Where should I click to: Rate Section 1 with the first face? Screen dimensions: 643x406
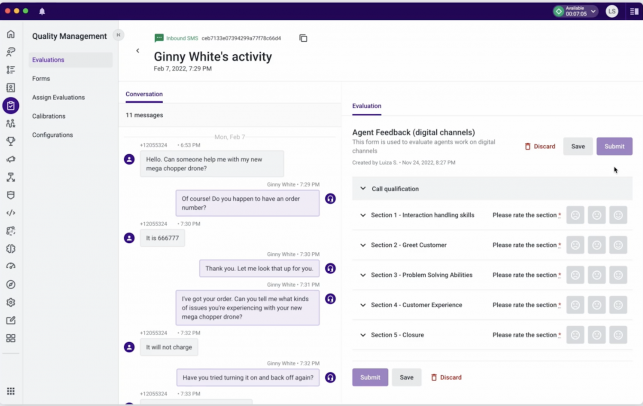pyautogui.click(x=575, y=215)
